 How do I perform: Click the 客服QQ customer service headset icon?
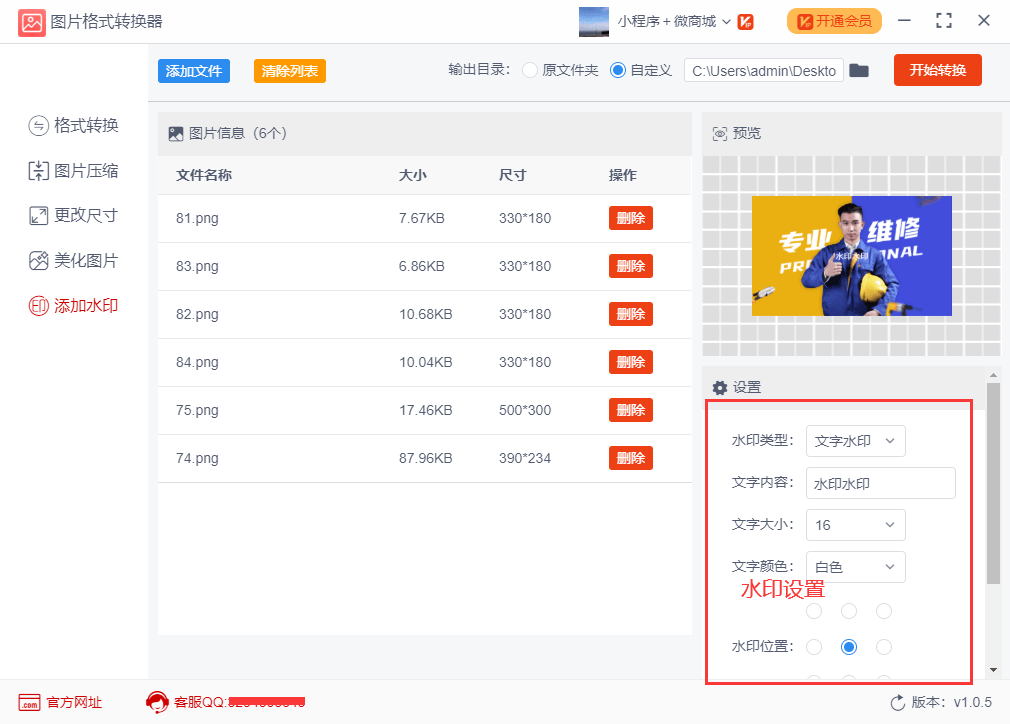(157, 702)
